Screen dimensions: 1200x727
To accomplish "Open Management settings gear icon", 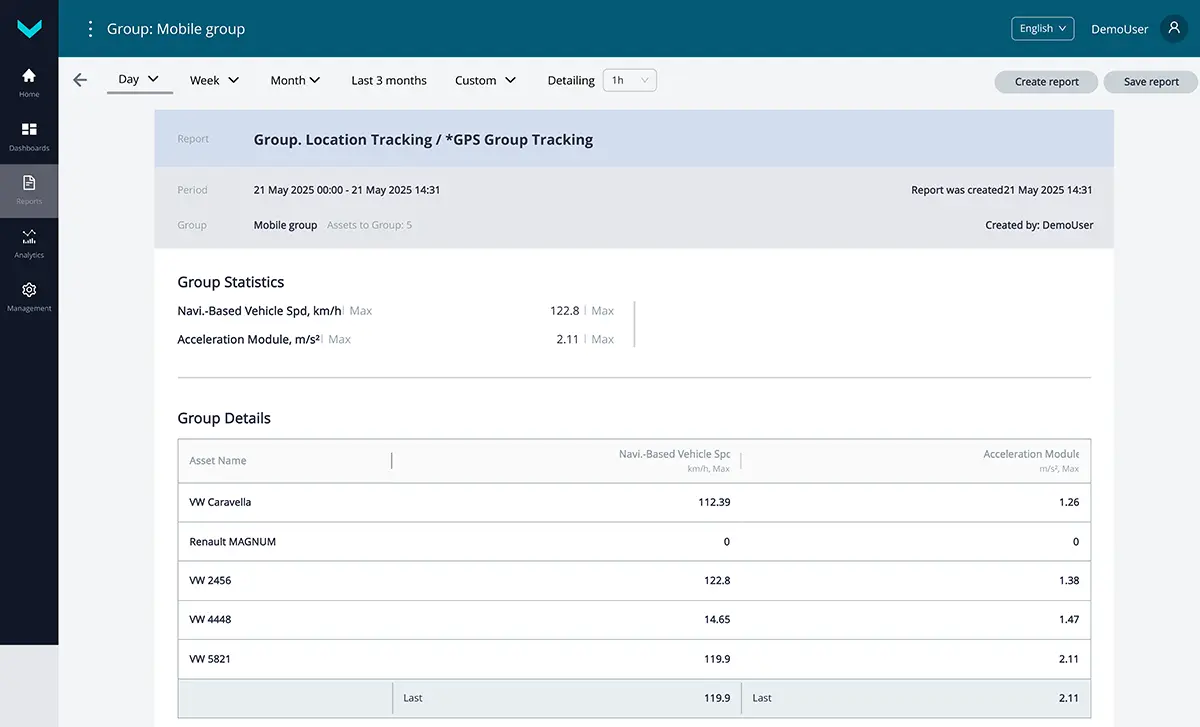I will click(29, 296).
